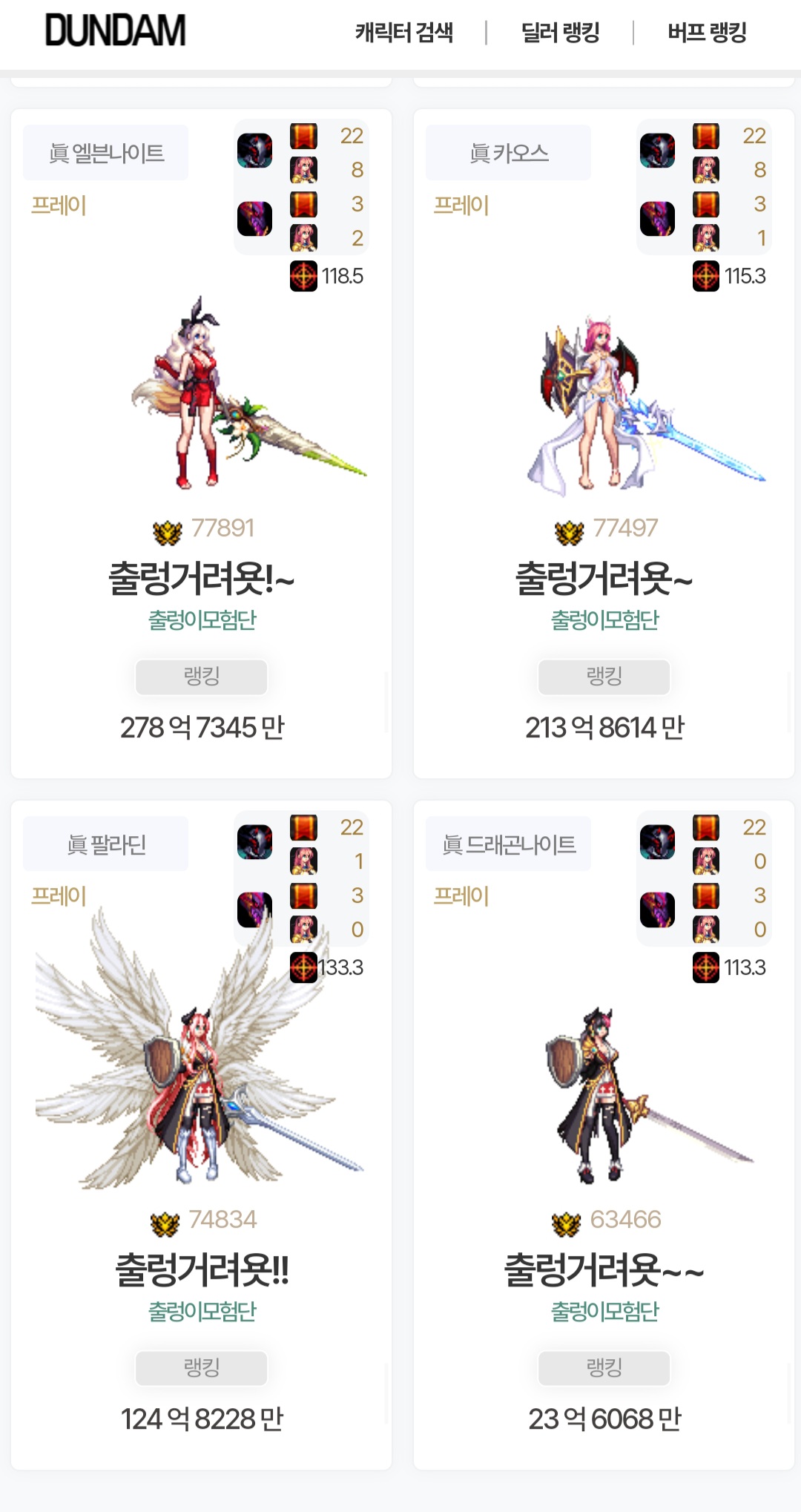This screenshot has width=801, height=1512.
Task: Click the gold crest icon beside 63466
Action: tap(567, 1223)
